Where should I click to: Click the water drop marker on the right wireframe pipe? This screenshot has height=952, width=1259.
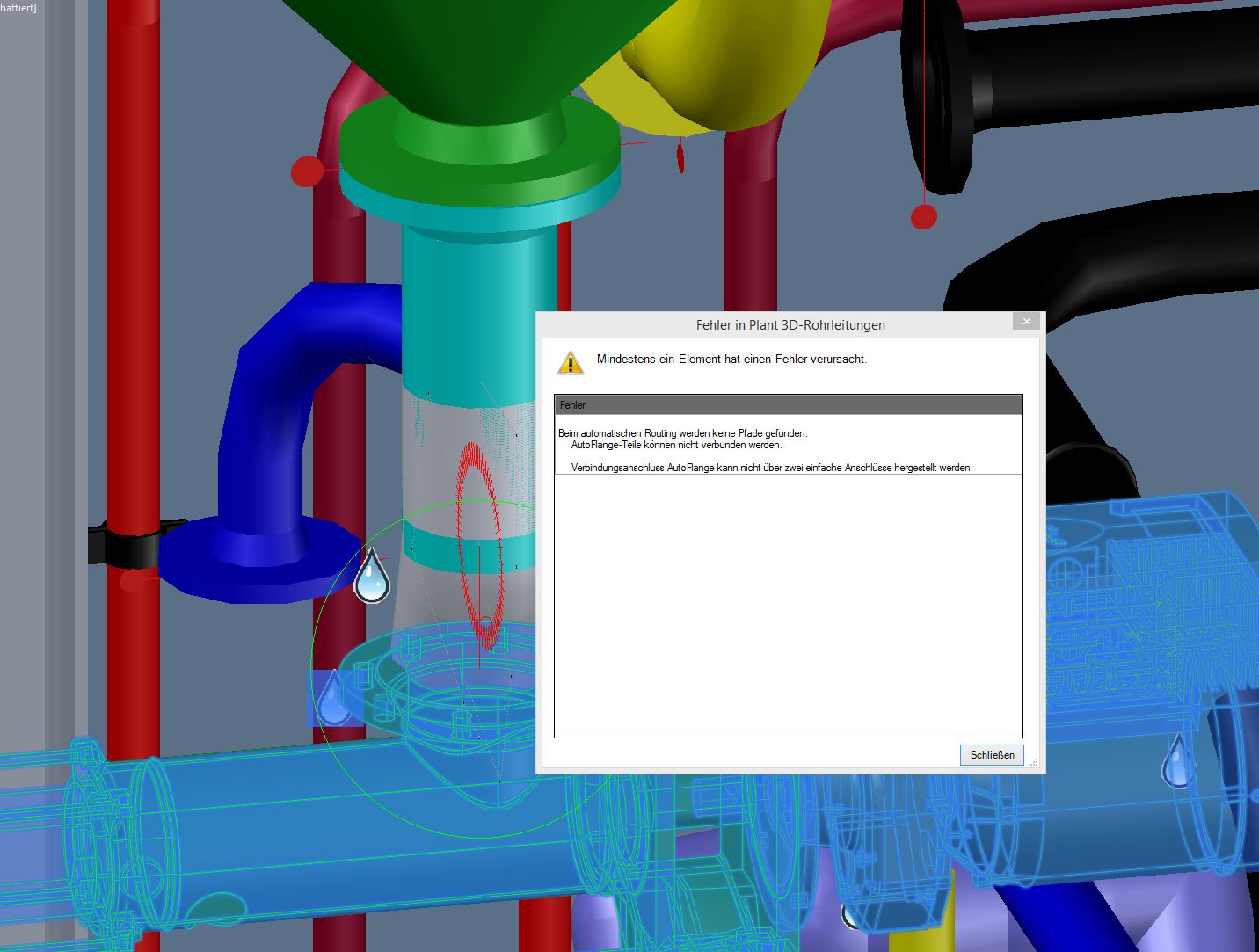(x=1179, y=761)
